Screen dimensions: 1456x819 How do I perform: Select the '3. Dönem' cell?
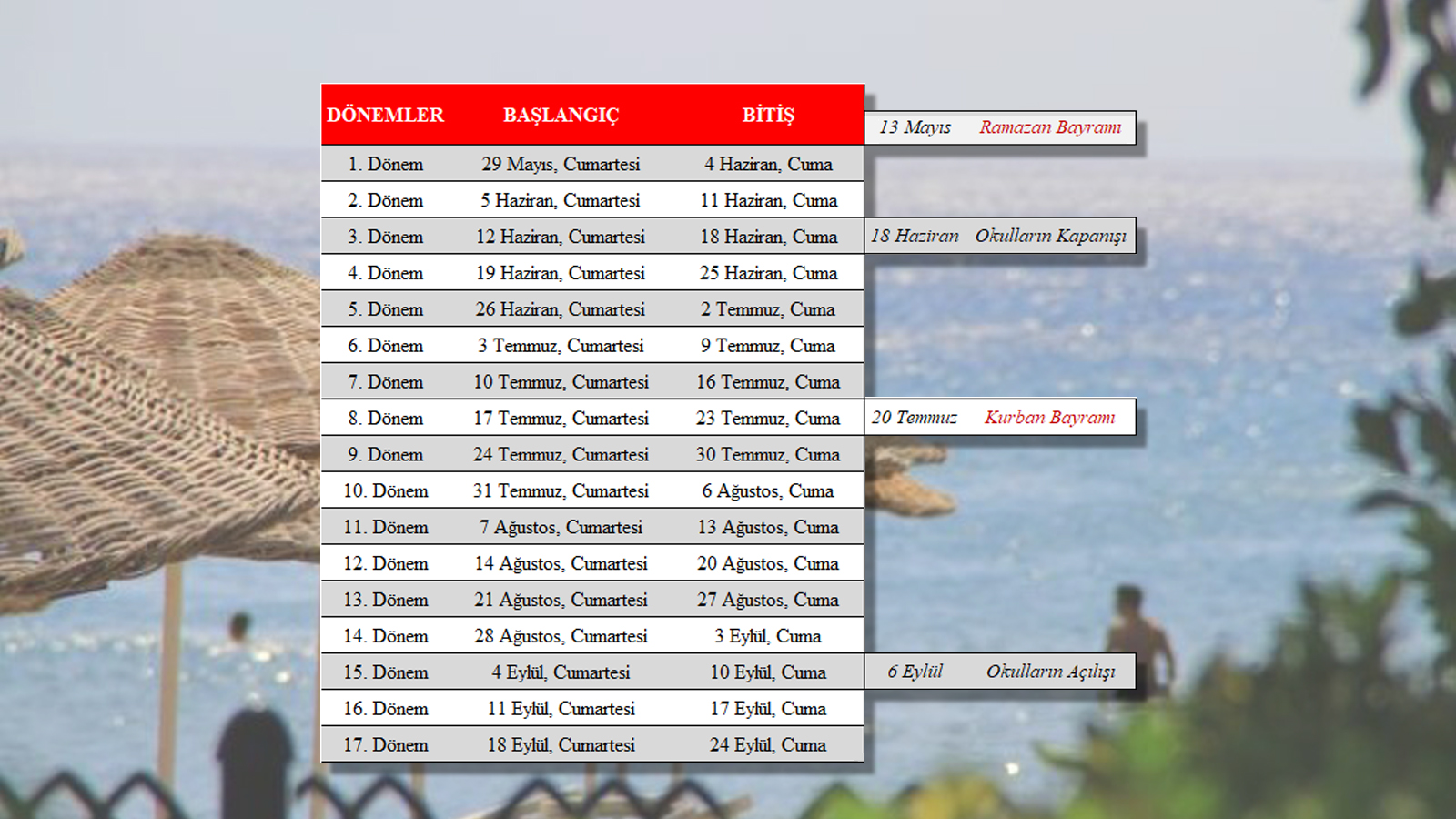386,238
